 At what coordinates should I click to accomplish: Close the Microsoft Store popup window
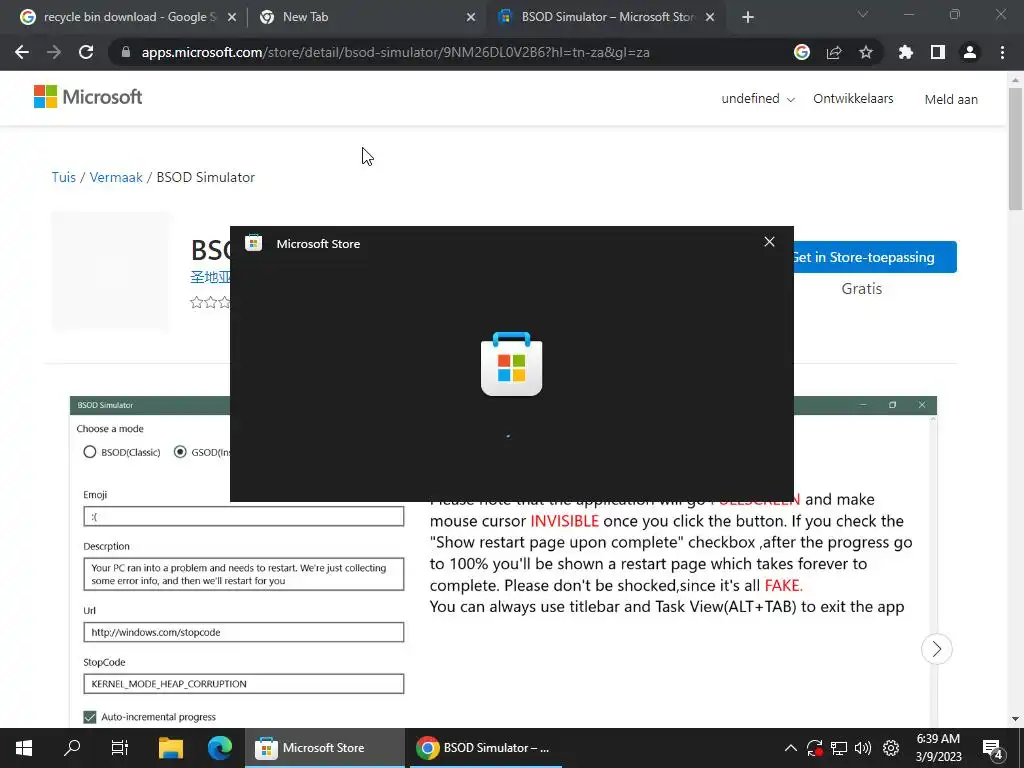click(769, 242)
